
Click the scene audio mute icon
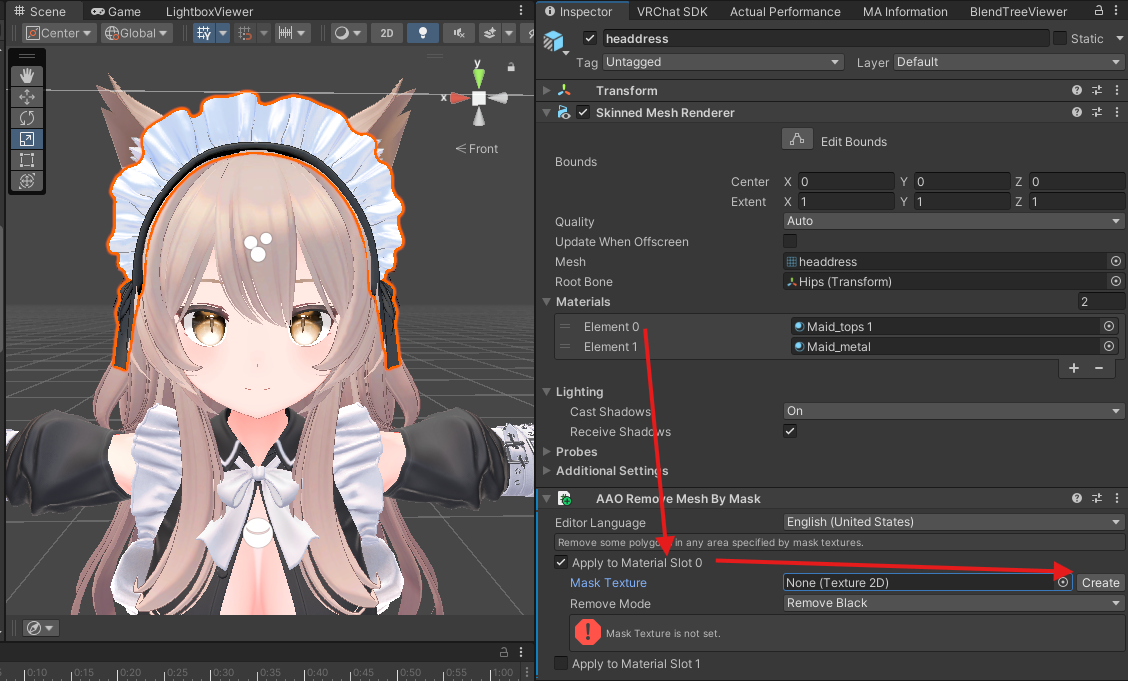[x=458, y=33]
